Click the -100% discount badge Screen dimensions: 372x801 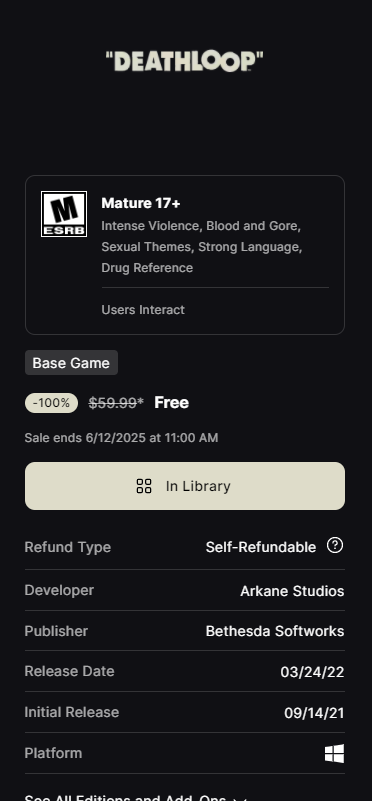[x=52, y=403]
